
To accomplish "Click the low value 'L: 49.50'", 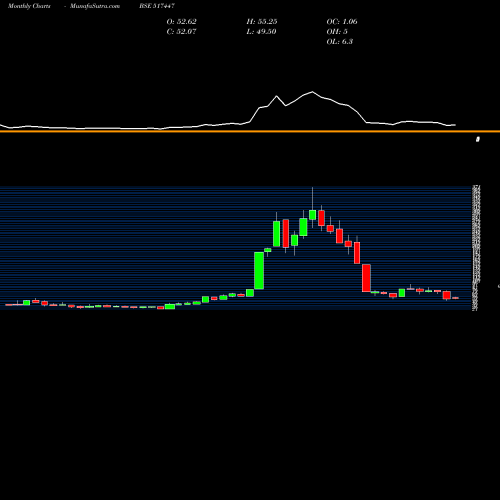I will click(261, 32).
